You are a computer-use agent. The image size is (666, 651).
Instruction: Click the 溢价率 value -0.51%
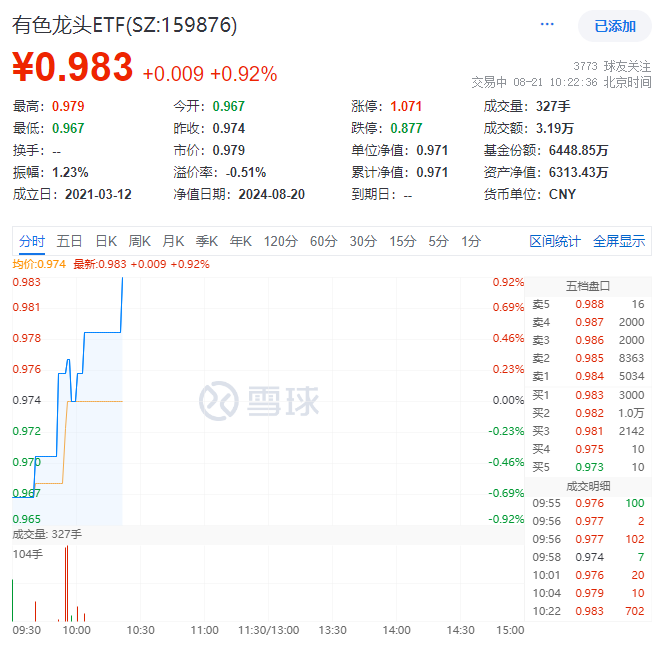pos(246,172)
